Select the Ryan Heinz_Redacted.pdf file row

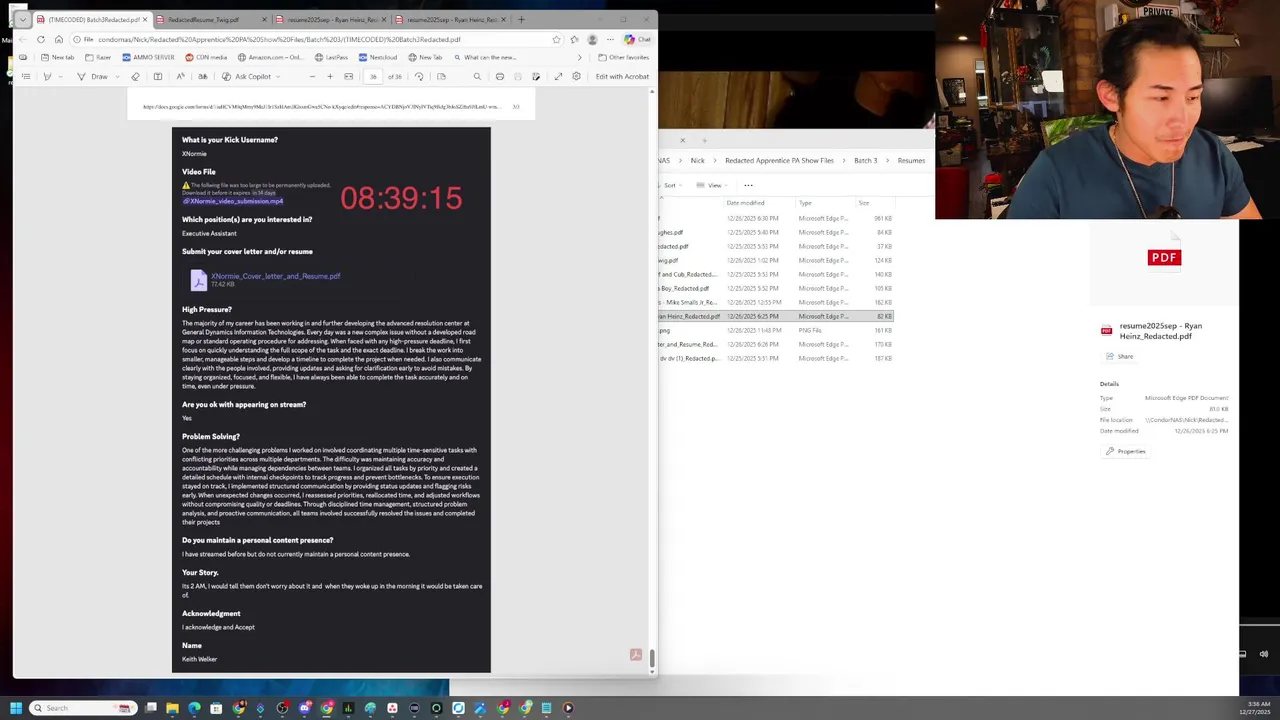pyautogui.click(x=775, y=316)
